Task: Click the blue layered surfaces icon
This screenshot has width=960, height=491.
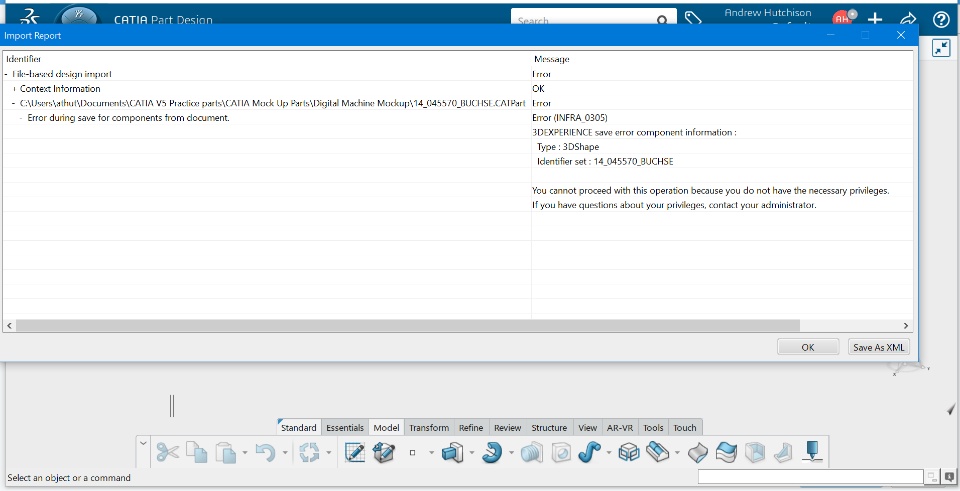Action: click(x=726, y=453)
